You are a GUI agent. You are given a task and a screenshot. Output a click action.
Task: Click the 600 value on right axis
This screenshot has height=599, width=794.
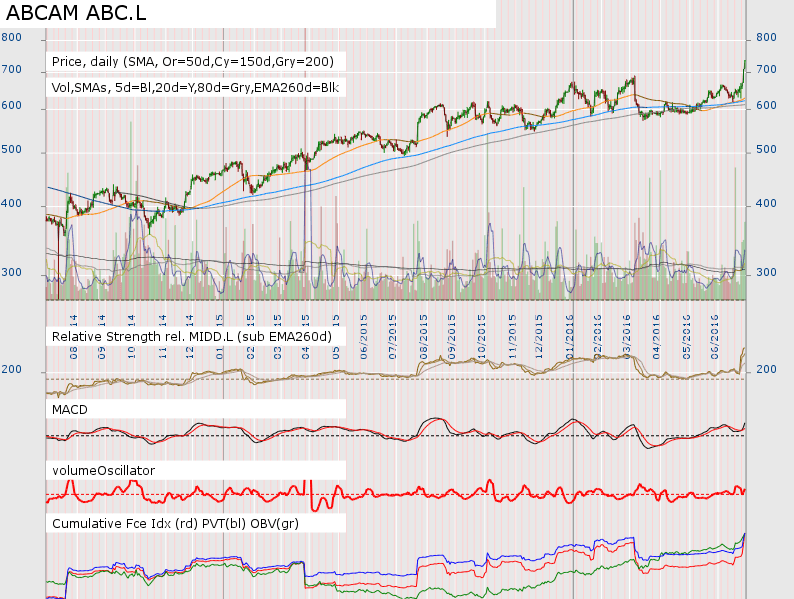(766, 105)
